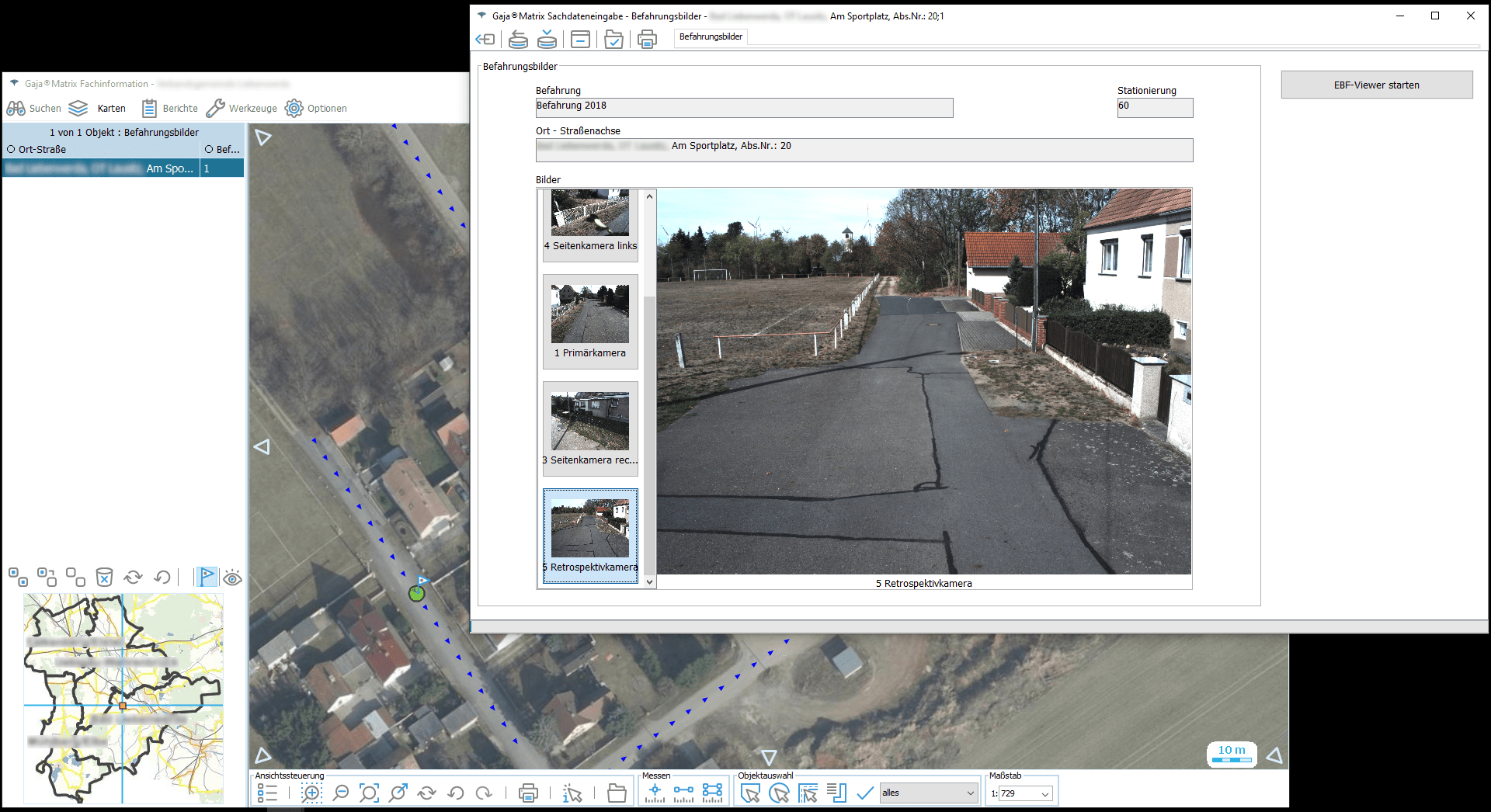Screen dimensions: 1491x812
Task: Click the info cursor tool icon
Action: click(572, 793)
